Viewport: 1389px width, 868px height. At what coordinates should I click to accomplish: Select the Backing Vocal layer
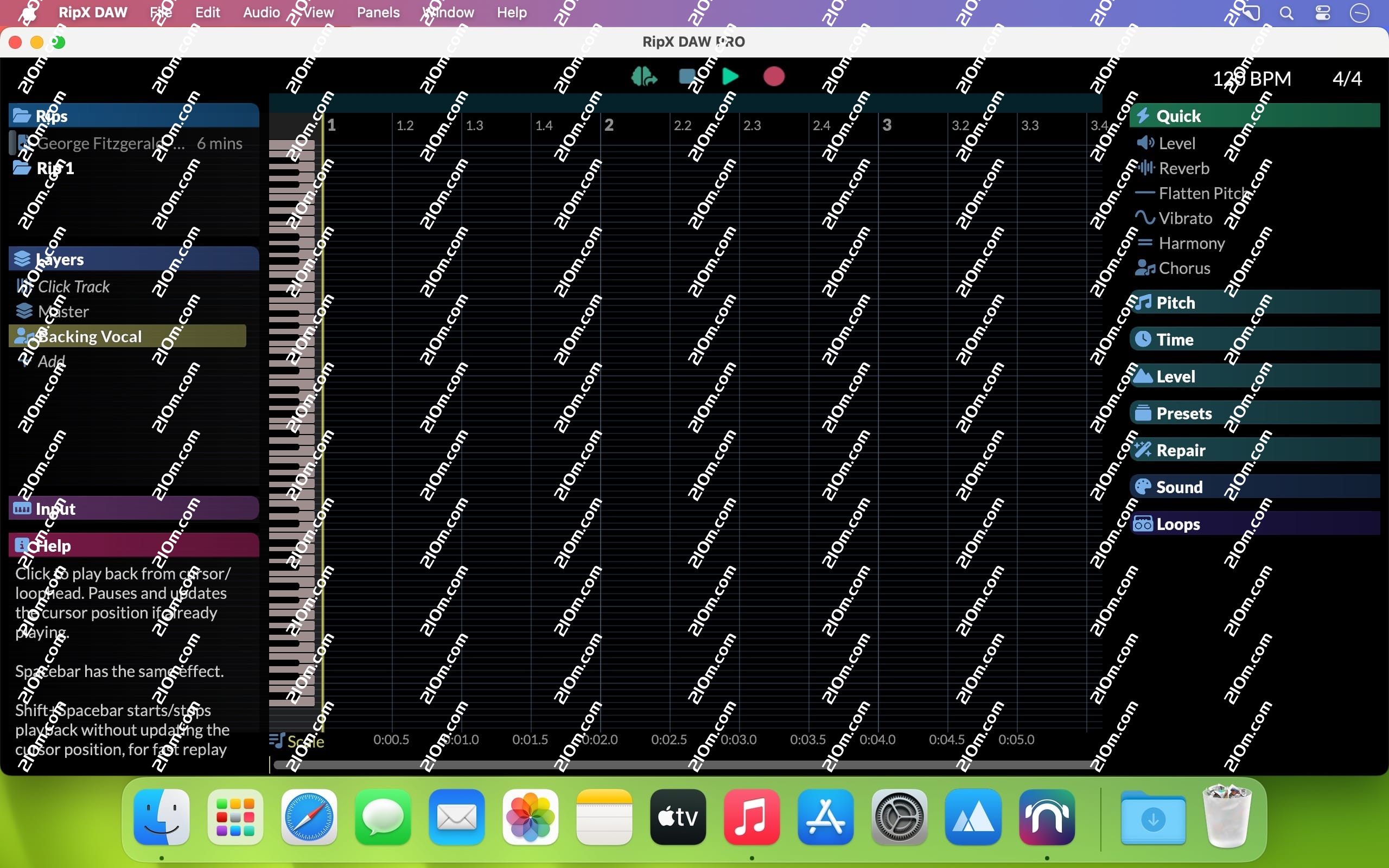pos(90,336)
